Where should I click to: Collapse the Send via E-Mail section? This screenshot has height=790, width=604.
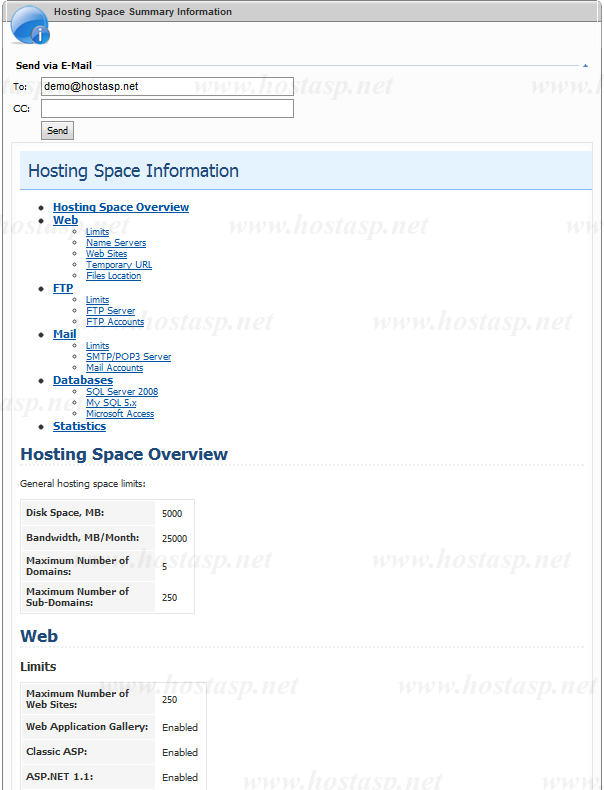pyautogui.click(x=585, y=65)
